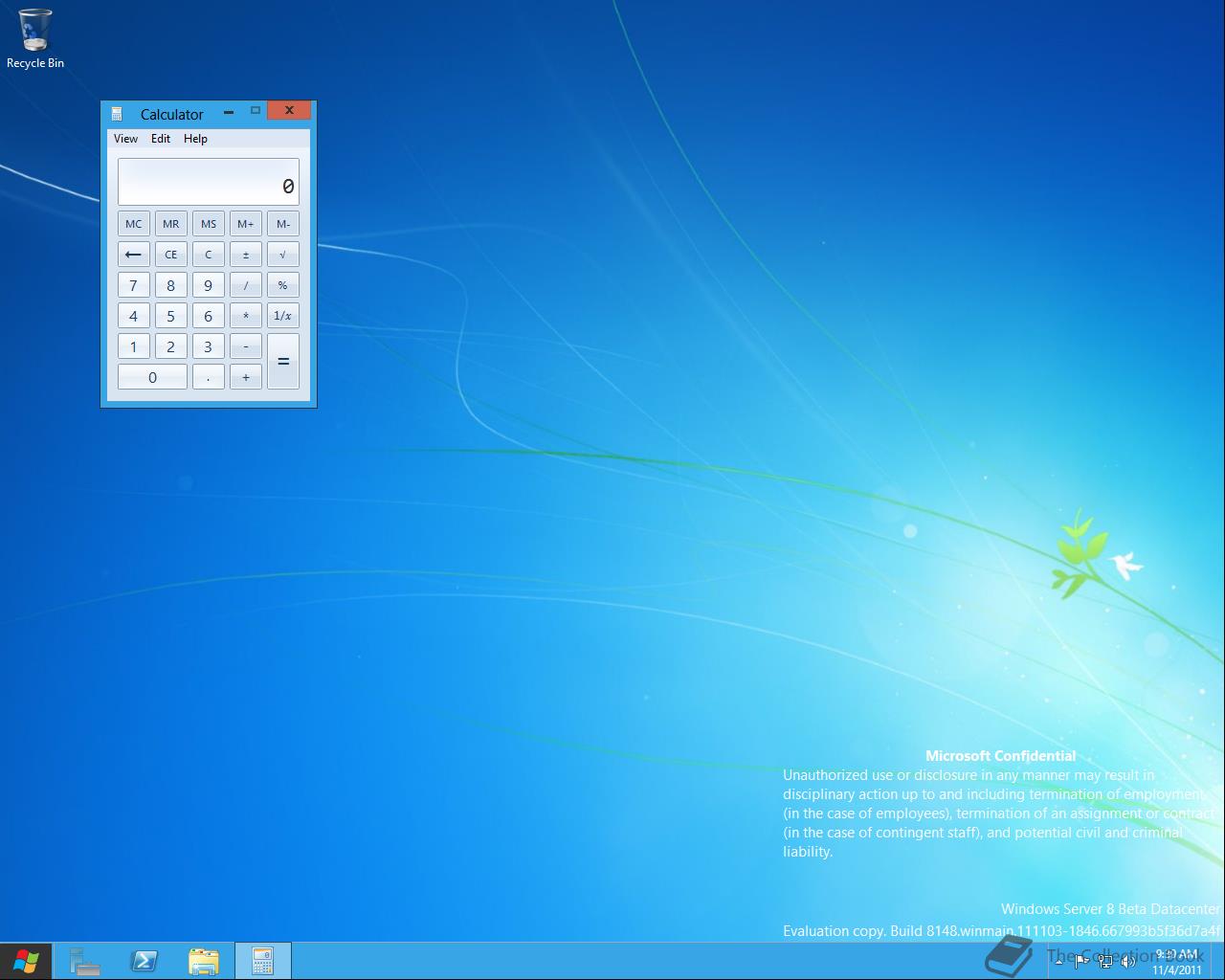This screenshot has width=1225, height=980.
Task: Open the Edit menu in Calculator
Action: tap(161, 139)
